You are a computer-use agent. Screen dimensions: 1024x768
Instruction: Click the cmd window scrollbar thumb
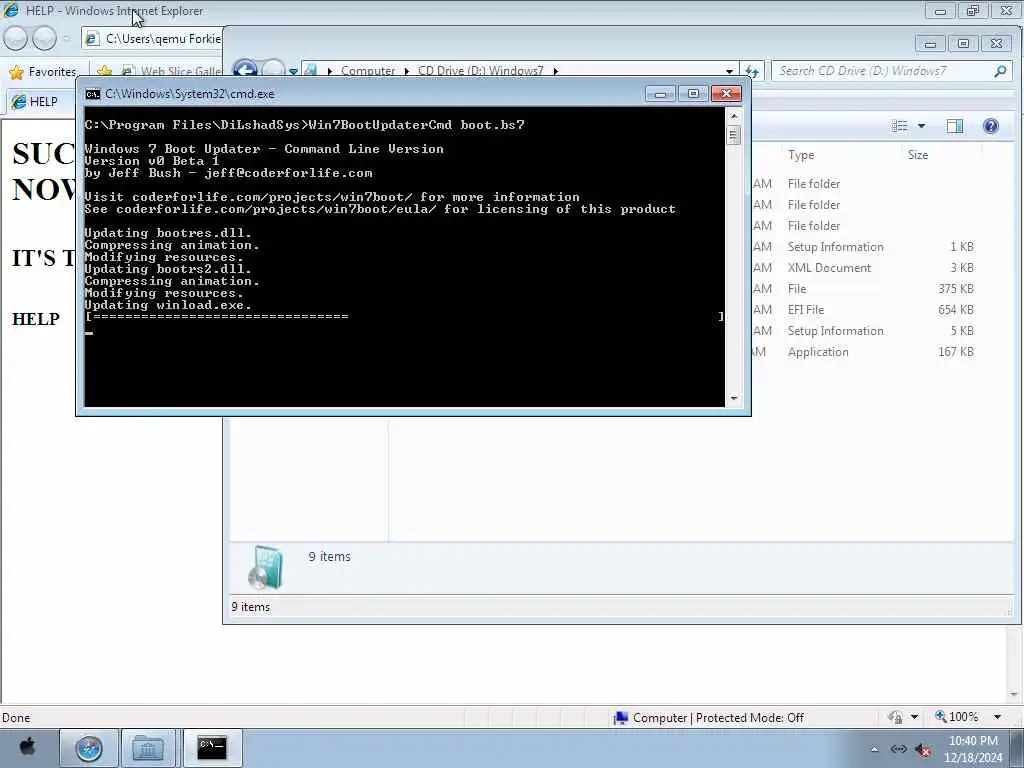pyautogui.click(x=733, y=135)
